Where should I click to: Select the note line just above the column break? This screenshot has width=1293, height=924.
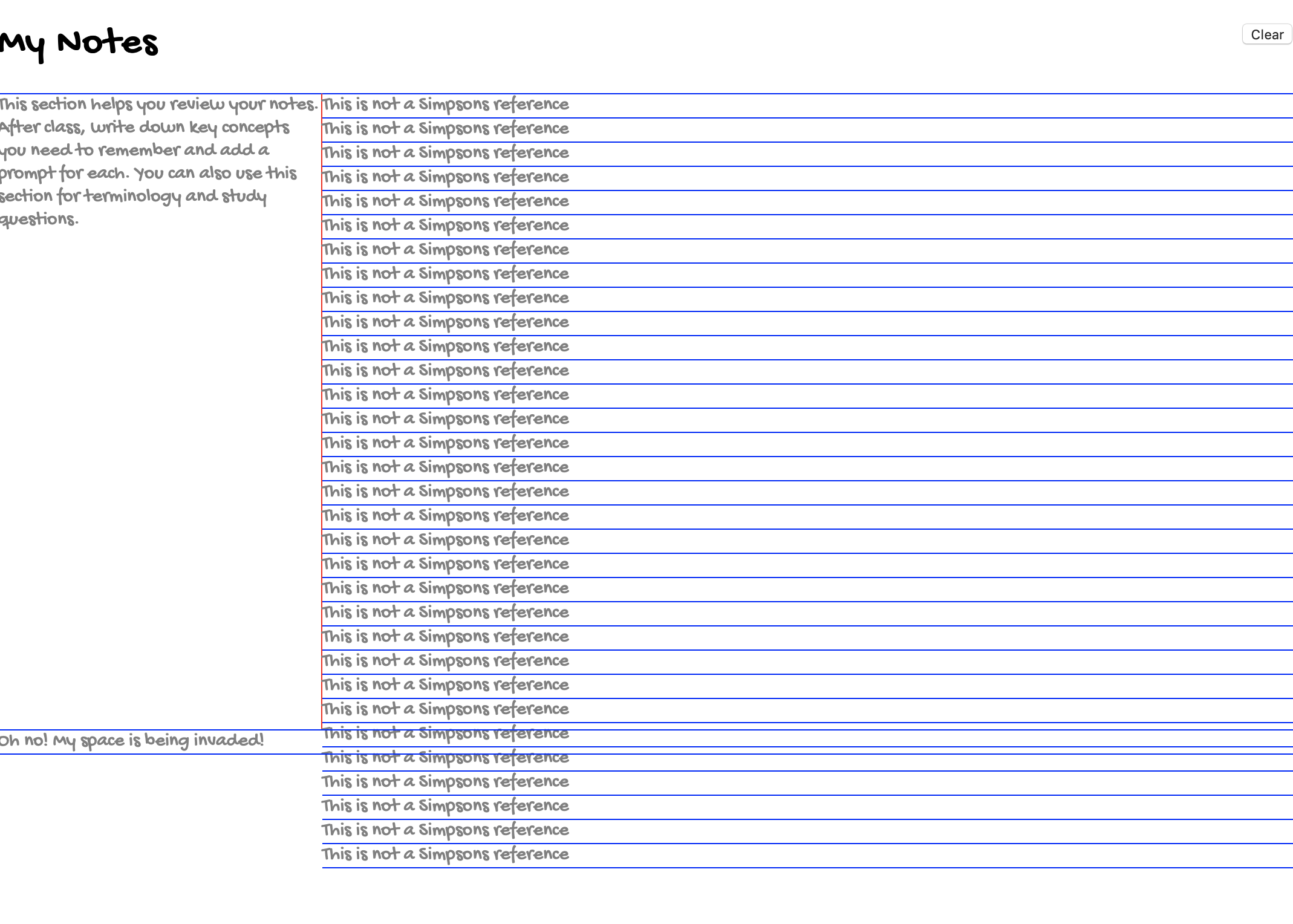(445, 709)
